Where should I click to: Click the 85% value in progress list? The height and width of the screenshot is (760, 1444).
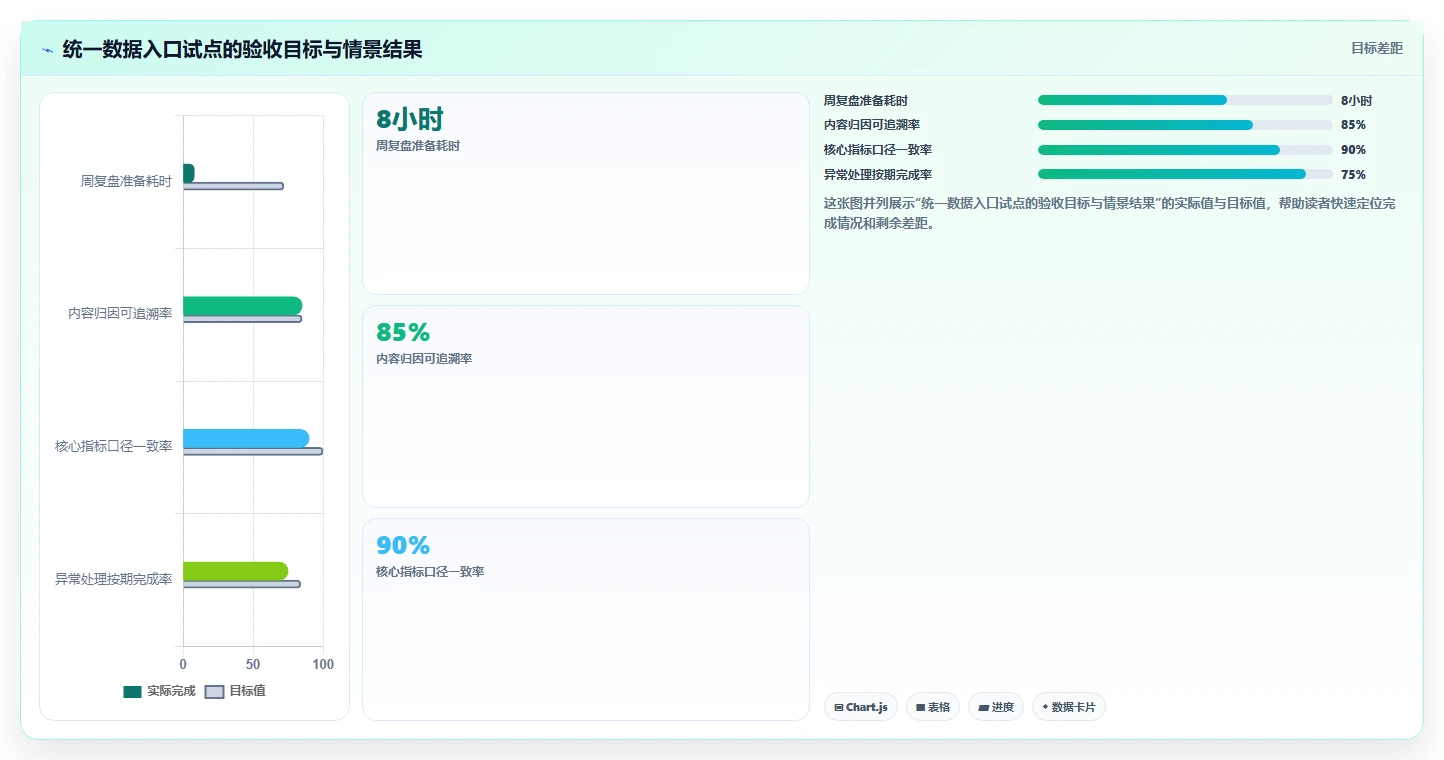[x=1353, y=125]
